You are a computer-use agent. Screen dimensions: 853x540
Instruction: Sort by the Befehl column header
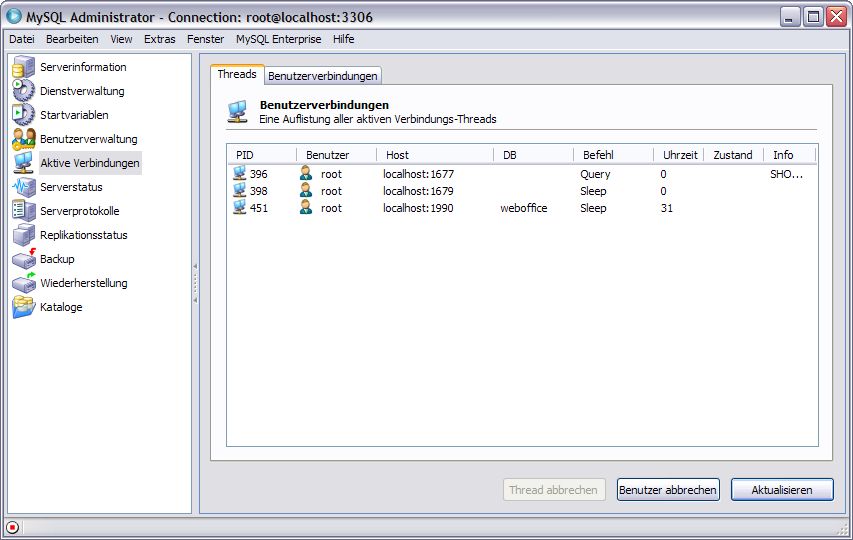click(613, 155)
